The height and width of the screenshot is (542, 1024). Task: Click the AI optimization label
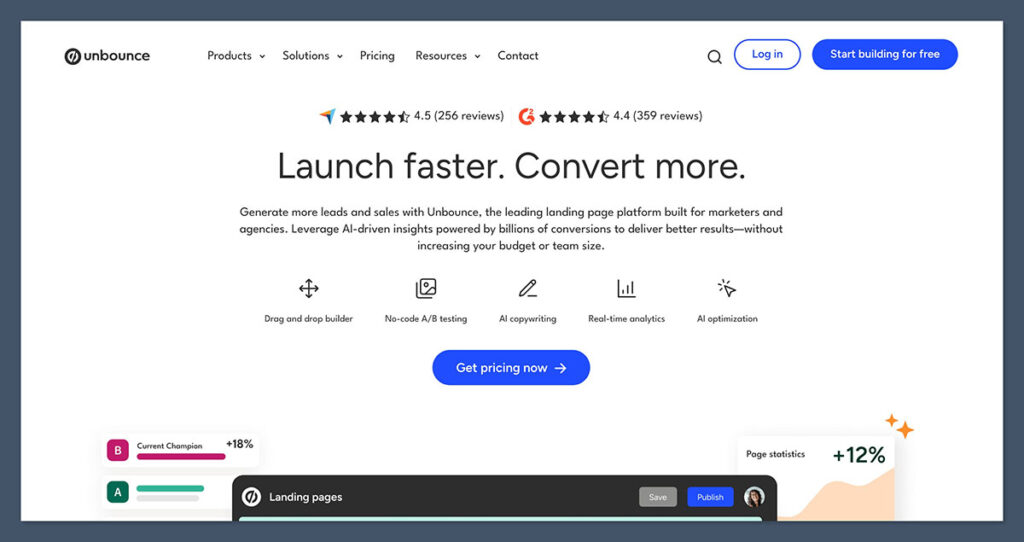pos(727,319)
